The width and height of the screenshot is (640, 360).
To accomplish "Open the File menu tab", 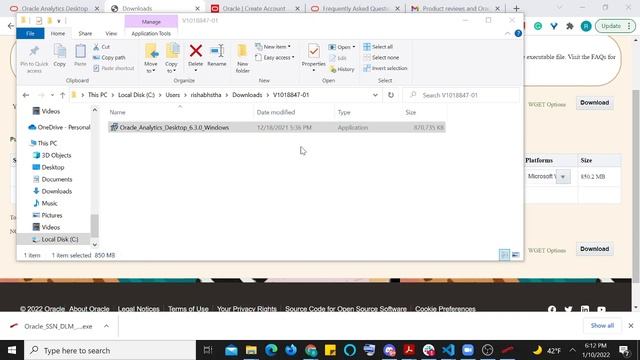I will 30,33.
